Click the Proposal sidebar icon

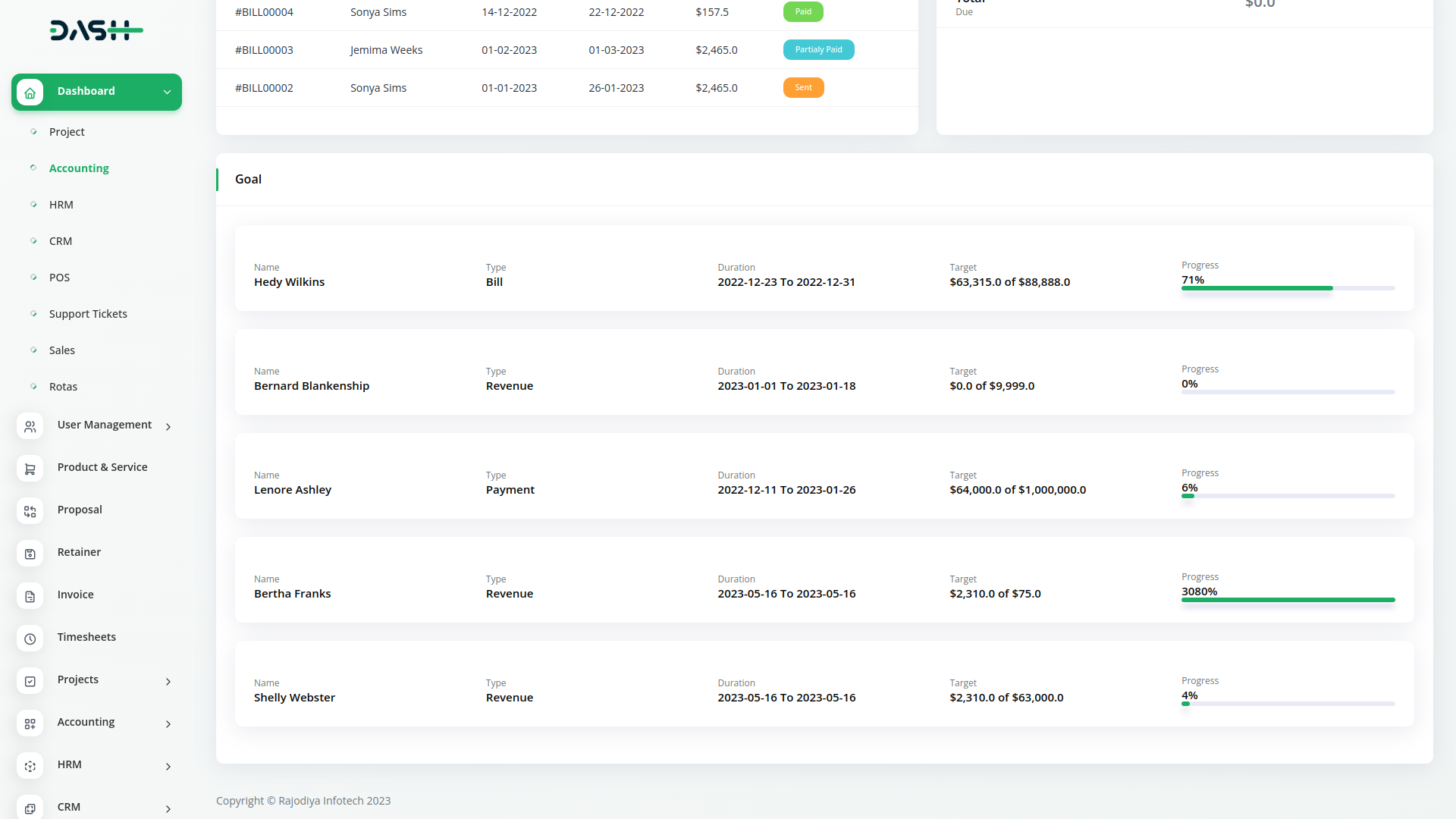[x=30, y=512]
